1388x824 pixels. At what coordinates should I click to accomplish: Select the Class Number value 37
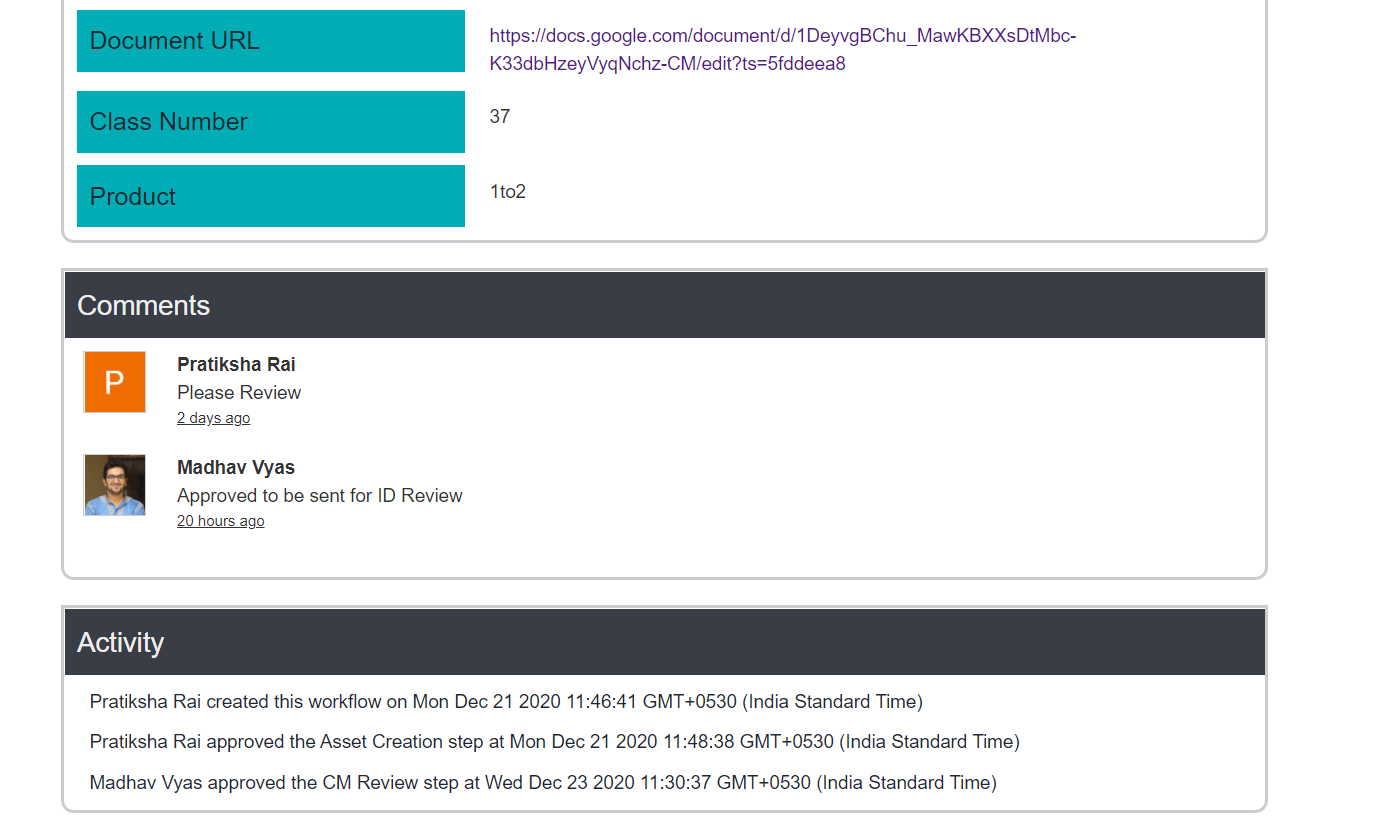pos(497,116)
